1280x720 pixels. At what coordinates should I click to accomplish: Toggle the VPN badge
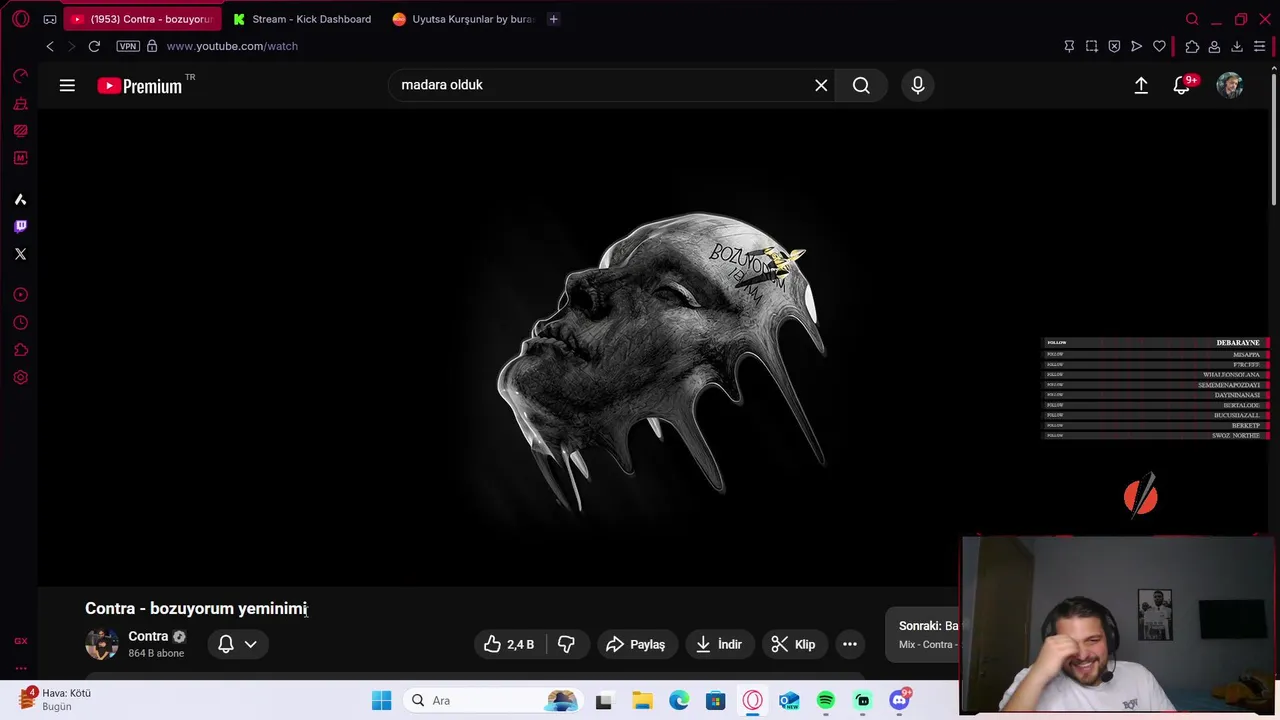(x=128, y=46)
